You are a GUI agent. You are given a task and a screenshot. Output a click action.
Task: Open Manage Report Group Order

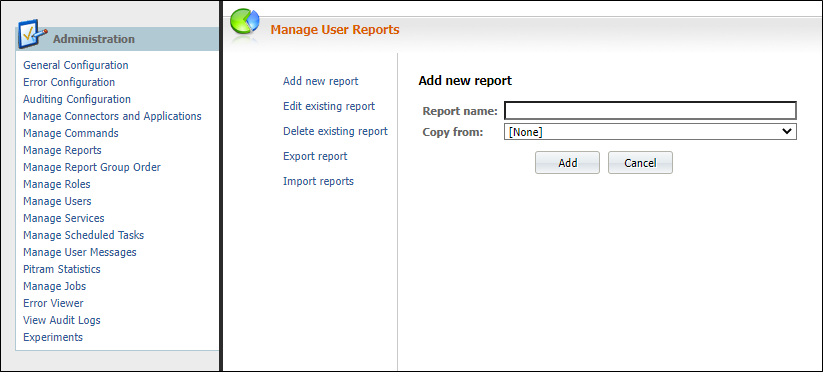[92, 167]
